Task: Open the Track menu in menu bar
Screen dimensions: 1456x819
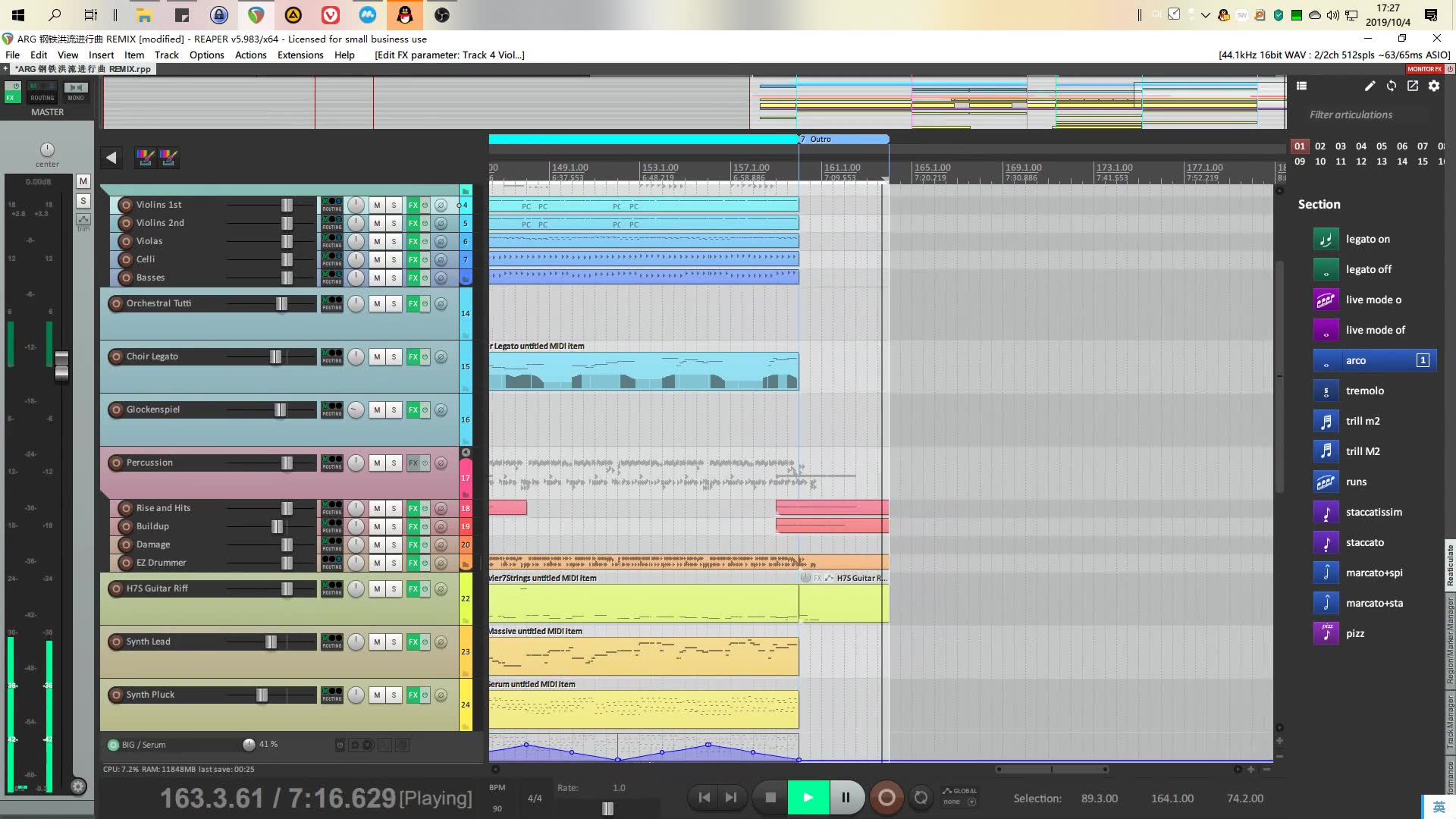Action: (166, 54)
